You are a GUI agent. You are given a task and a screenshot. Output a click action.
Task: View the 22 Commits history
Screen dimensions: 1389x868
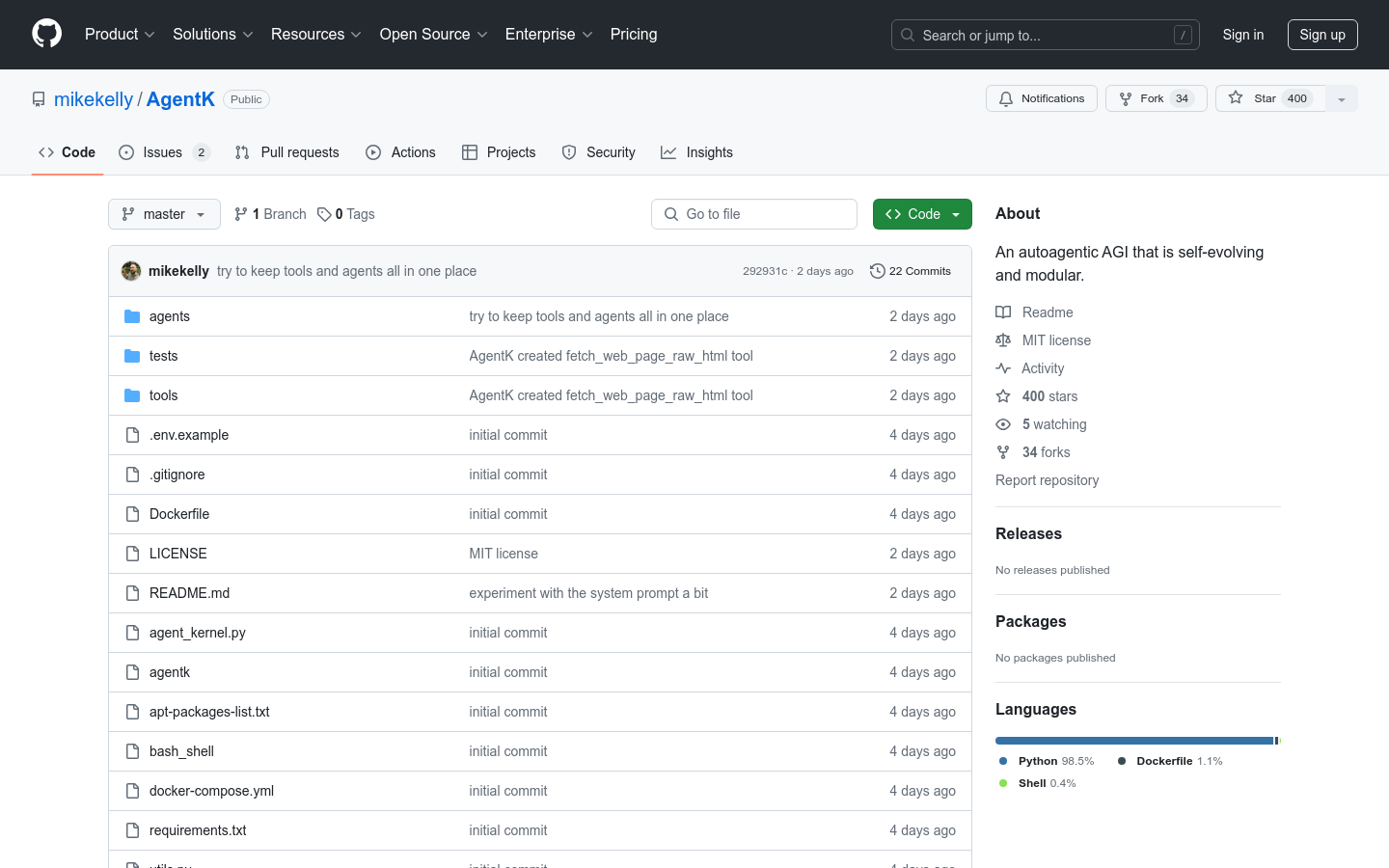911,271
